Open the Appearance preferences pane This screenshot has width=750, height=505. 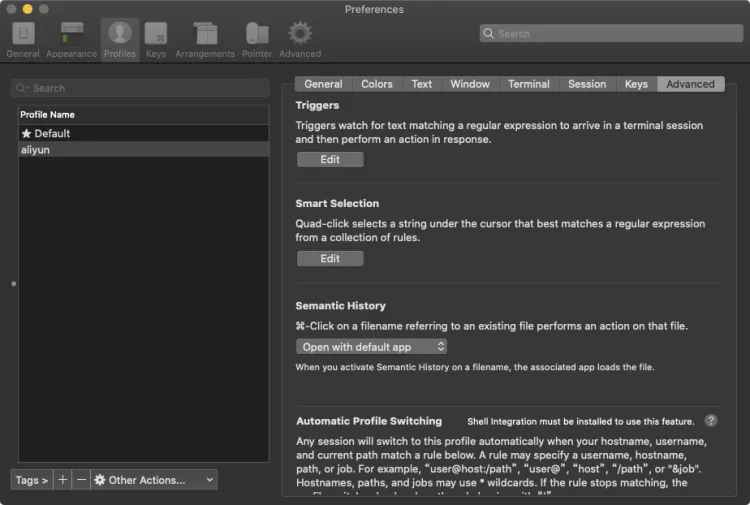[71, 39]
